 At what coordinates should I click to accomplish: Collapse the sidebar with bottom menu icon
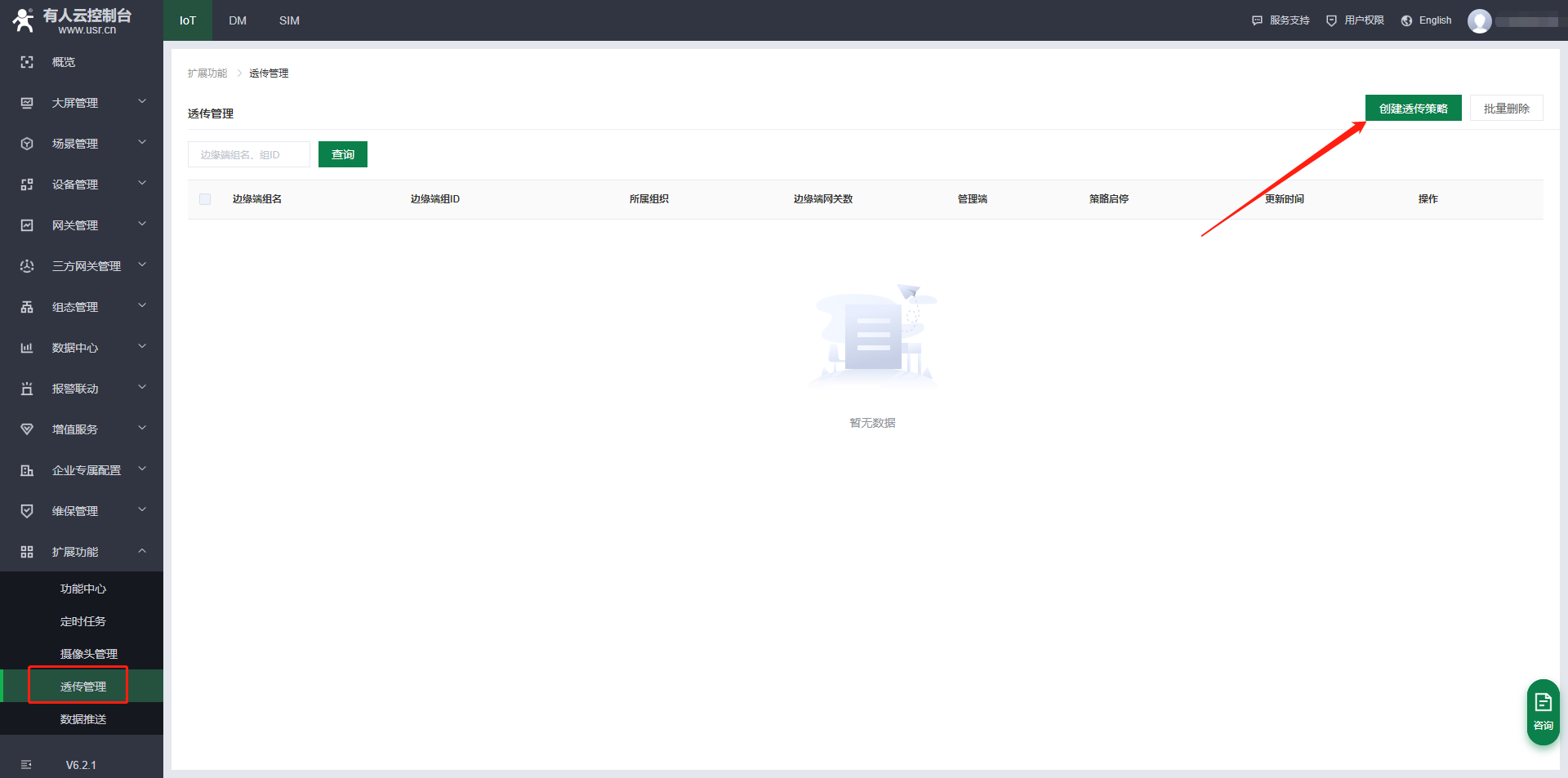(26, 765)
